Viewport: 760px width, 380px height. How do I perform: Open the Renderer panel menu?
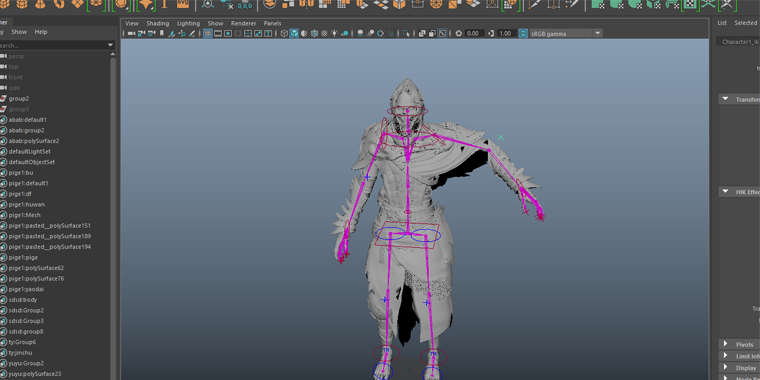(243, 23)
